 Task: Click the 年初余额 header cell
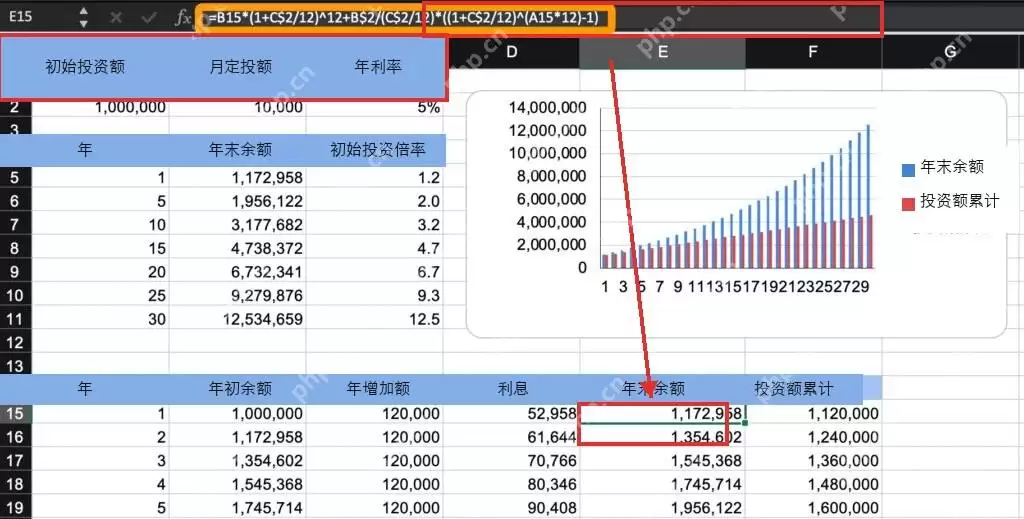[x=240, y=389]
